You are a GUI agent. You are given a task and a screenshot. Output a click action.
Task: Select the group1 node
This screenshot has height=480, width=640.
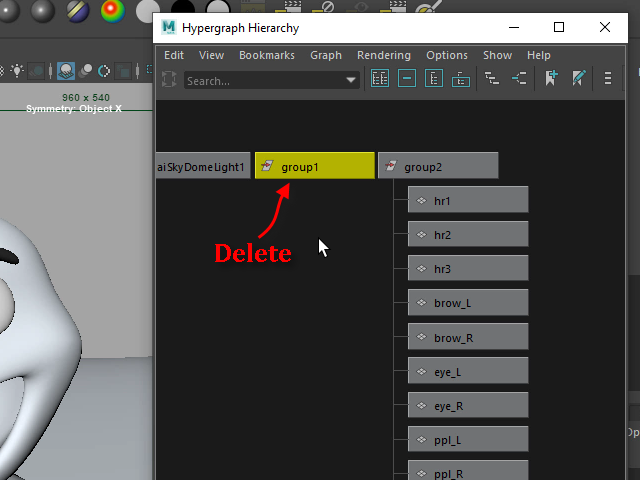coord(314,167)
